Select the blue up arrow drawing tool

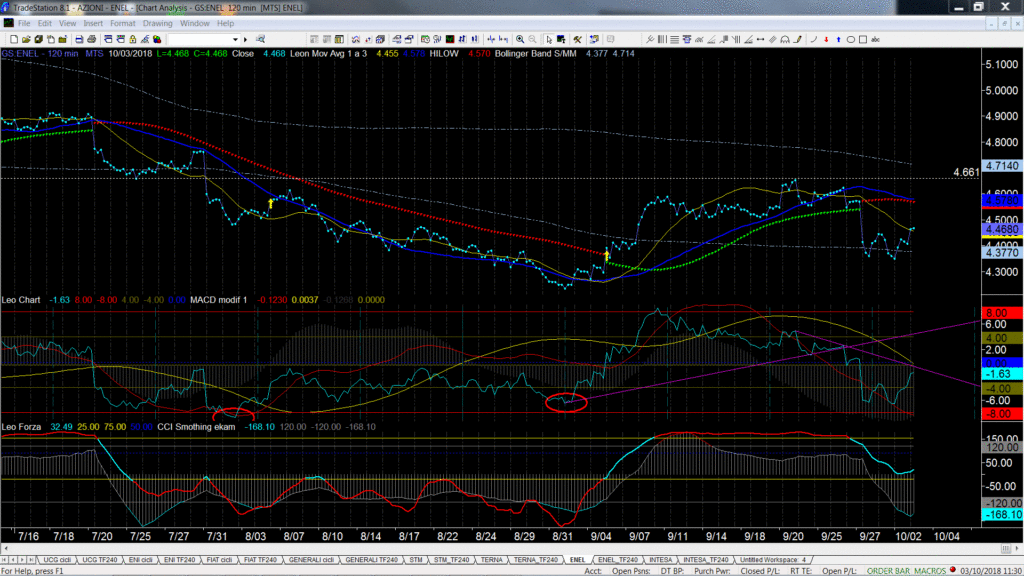(x=838, y=39)
